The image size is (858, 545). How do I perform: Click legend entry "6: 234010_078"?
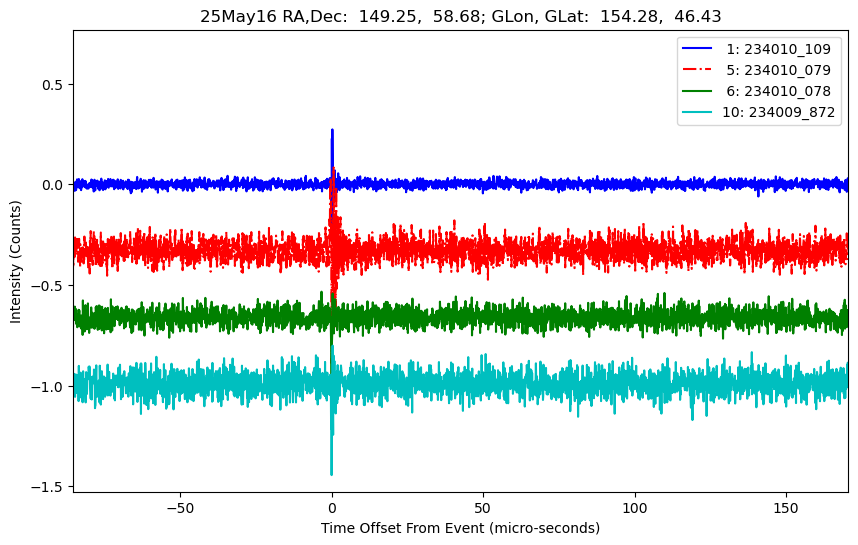(778, 91)
